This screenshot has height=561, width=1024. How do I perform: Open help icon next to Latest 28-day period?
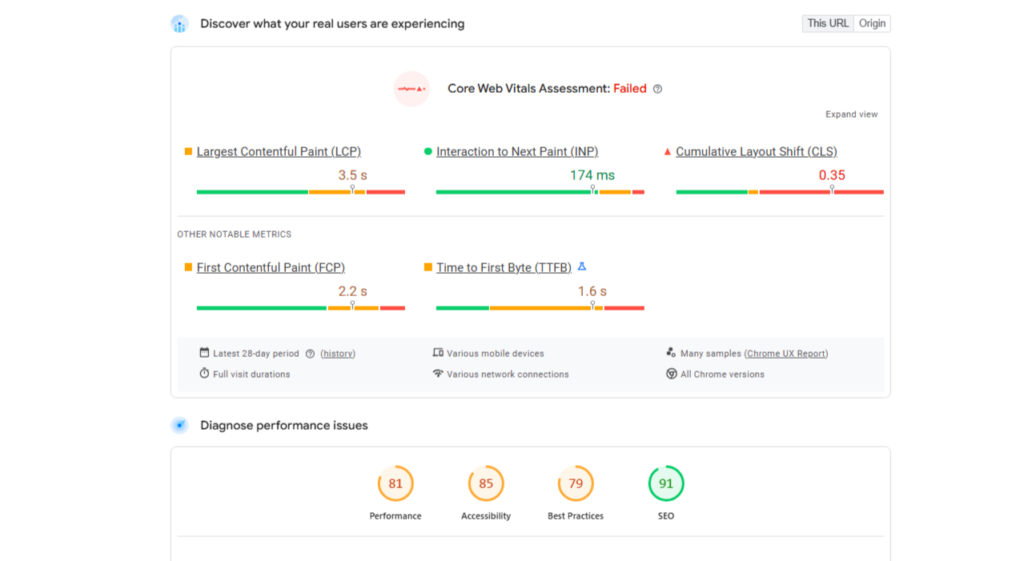point(310,353)
